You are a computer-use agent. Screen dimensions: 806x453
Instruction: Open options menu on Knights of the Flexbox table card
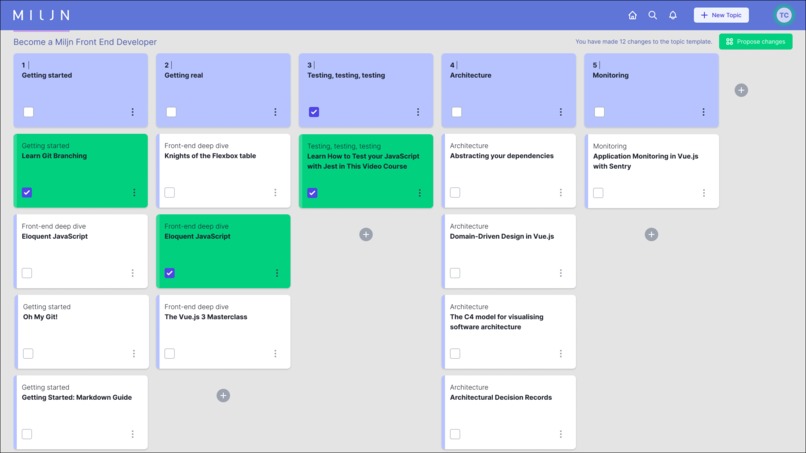[x=276, y=192]
